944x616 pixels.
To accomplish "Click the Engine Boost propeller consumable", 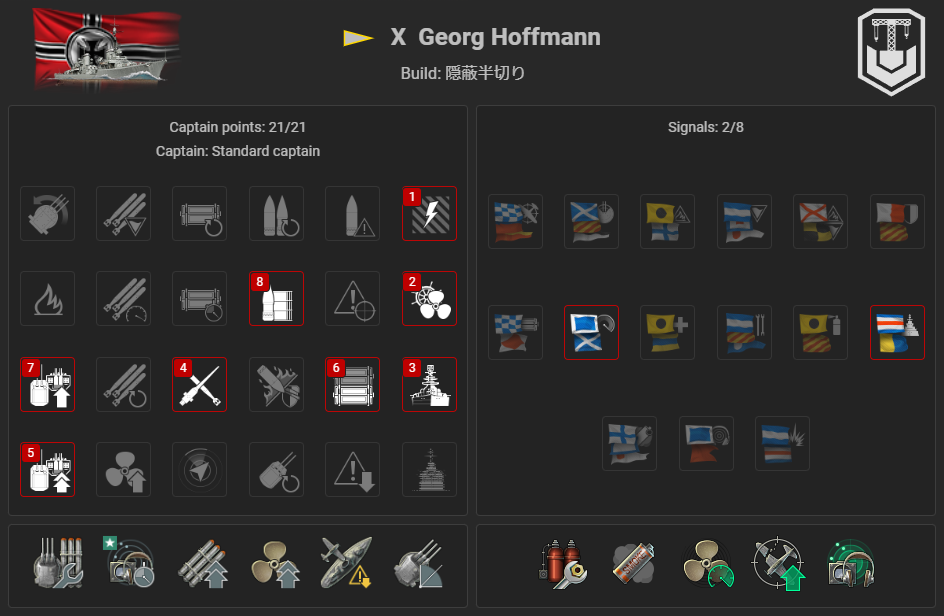I will (707, 564).
